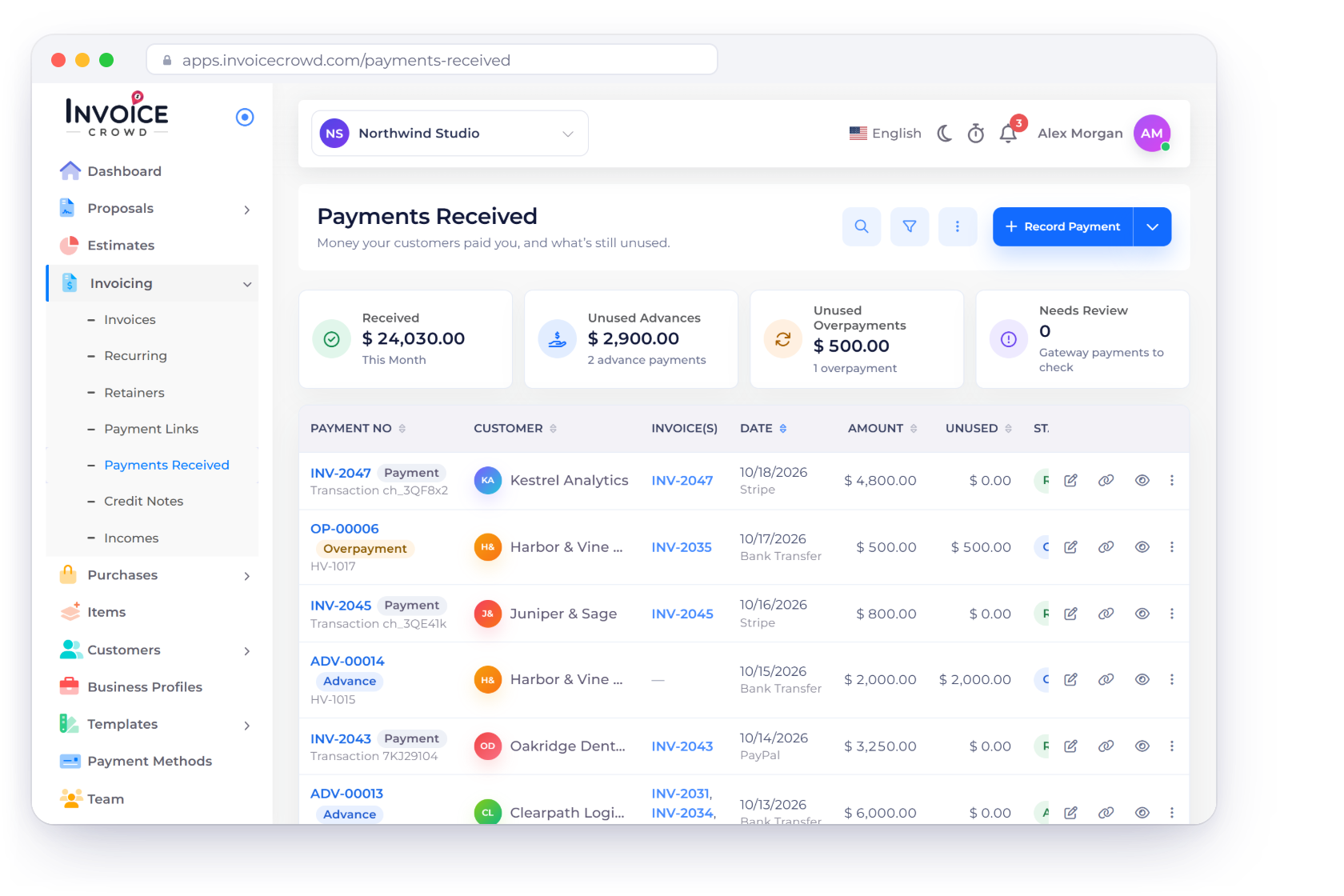Image resolution: width=1344 pixels, height=896 pixels.
Task: Expand the Purchases menu chevron
Action: click(x=247, y=576)
